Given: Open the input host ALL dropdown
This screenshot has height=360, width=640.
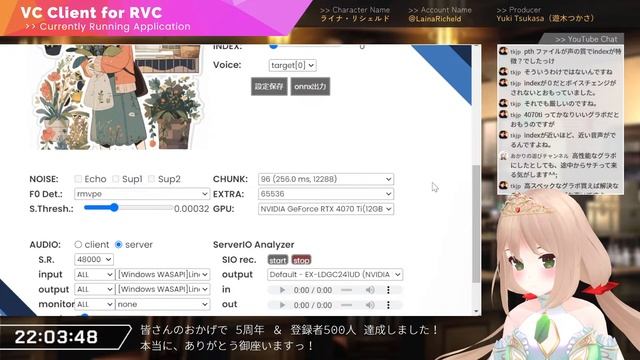Looking at the screenshot, I should pos(94,275).
